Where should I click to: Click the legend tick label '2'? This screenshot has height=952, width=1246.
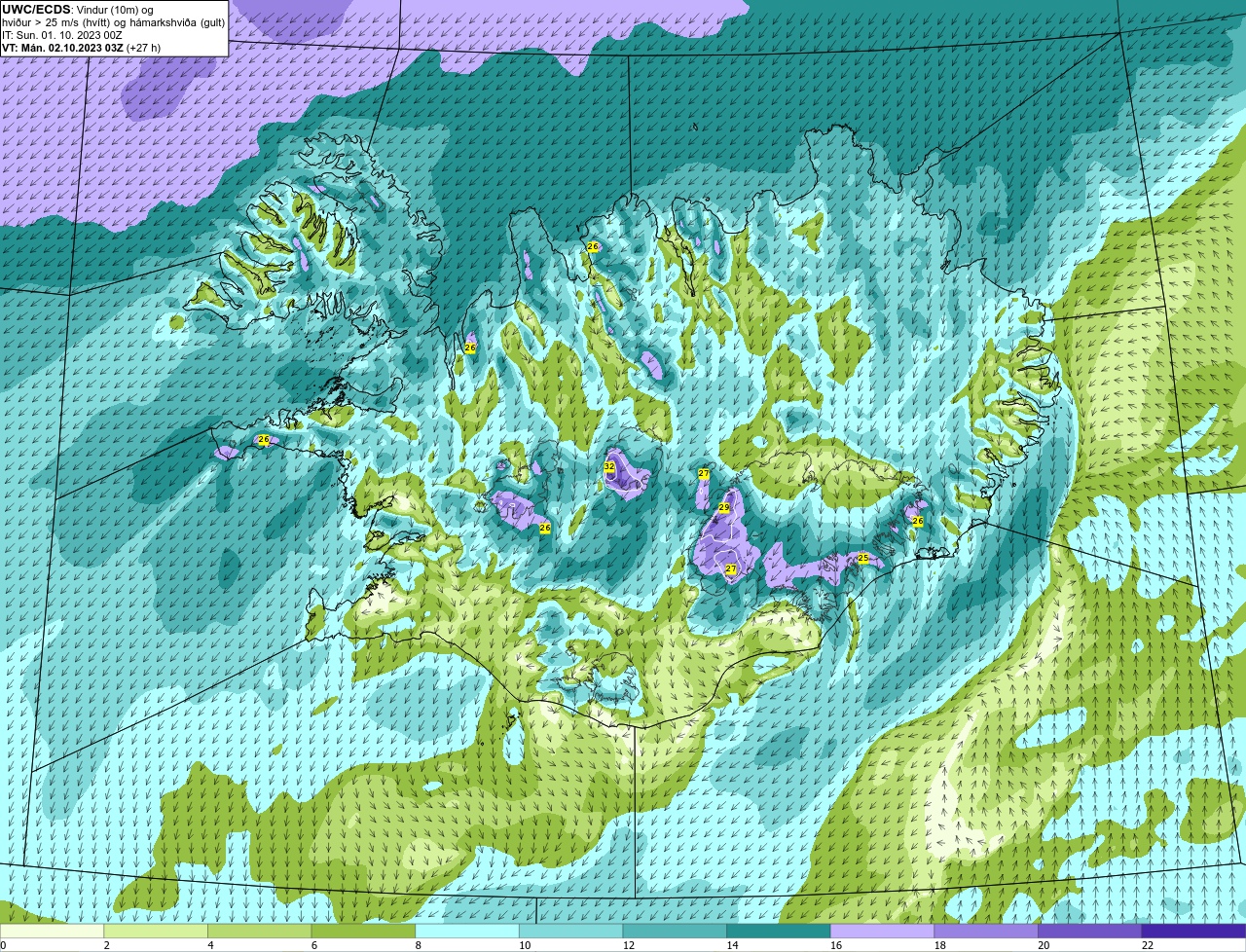pos(106,945)
